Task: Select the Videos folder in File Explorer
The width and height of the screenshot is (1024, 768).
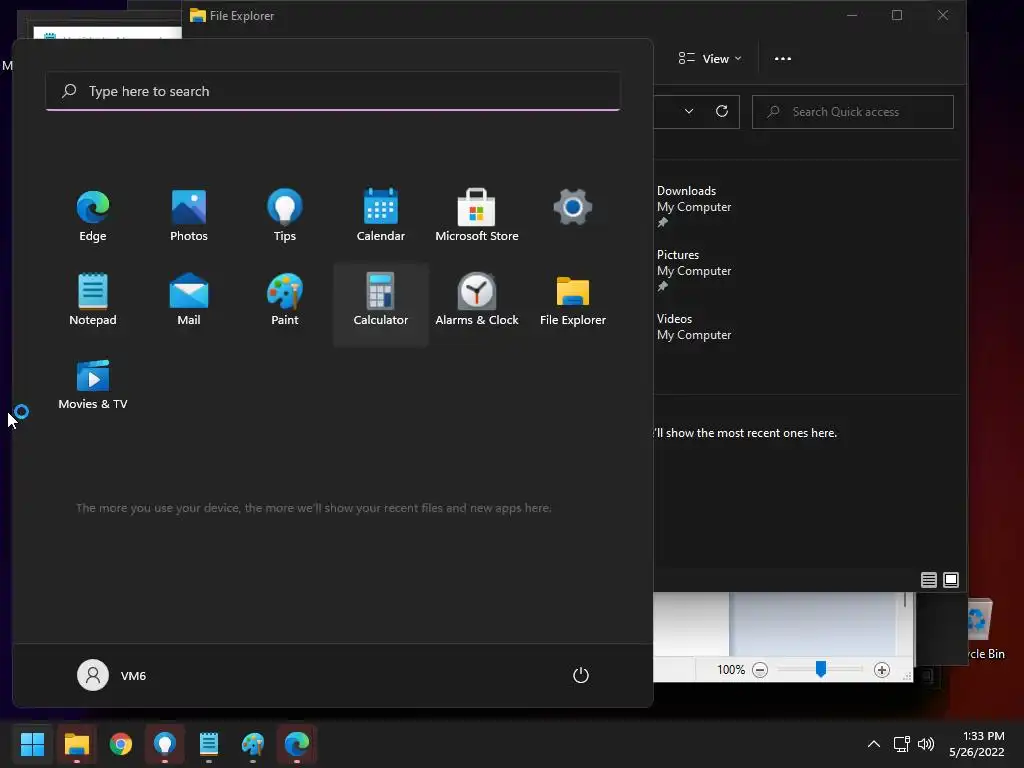Action: click(x=694, y=327)
